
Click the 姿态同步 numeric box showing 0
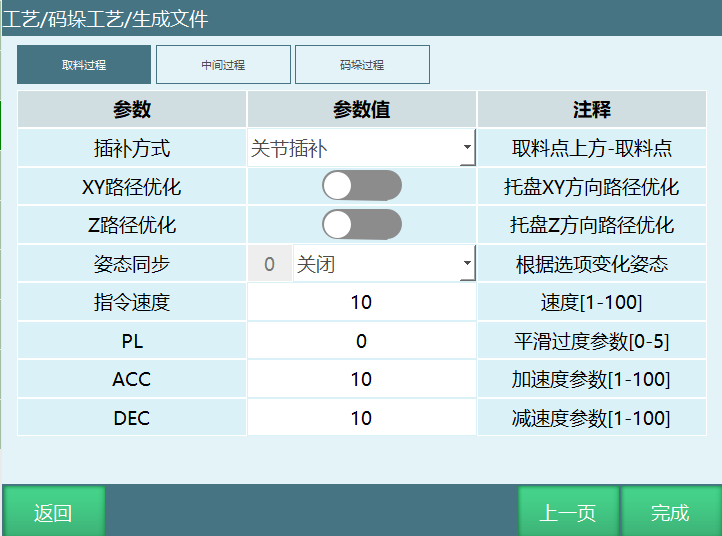[269, 265]
